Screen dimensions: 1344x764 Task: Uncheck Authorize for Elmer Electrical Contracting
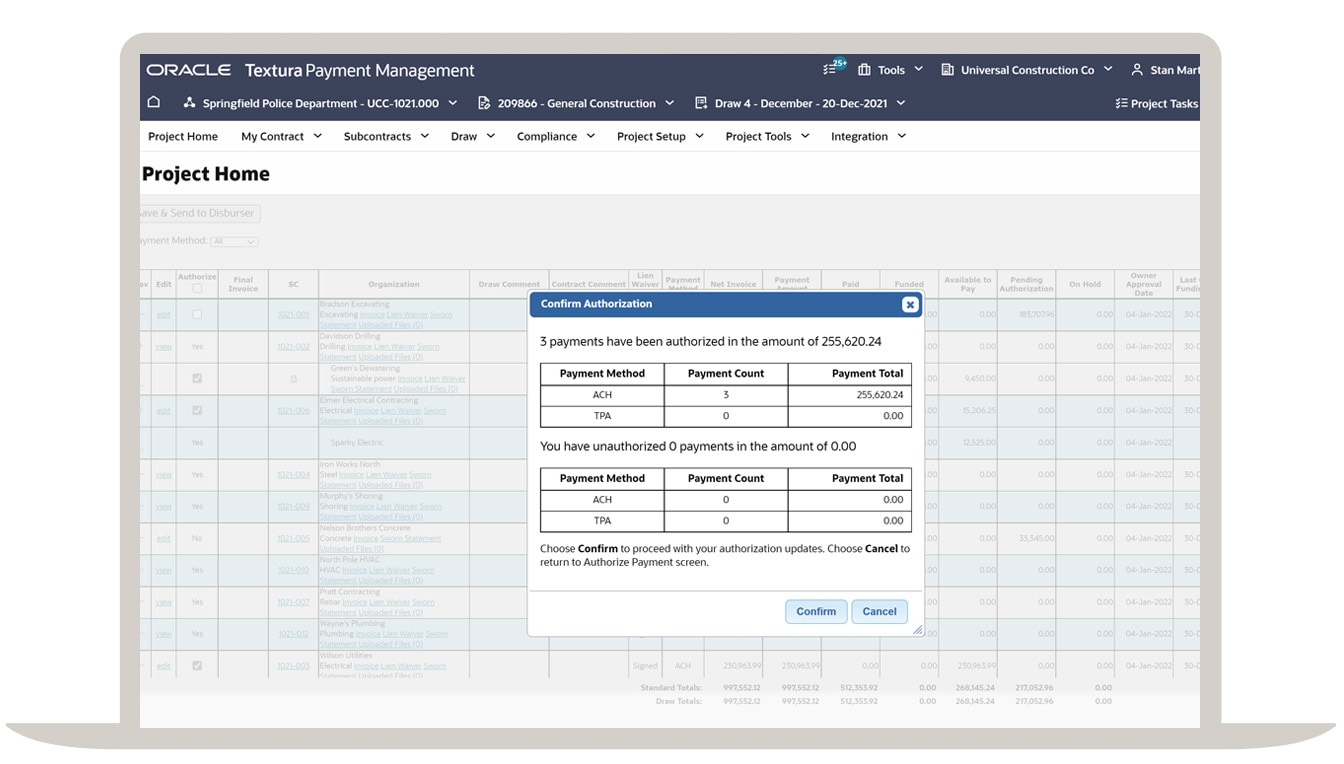197,410
